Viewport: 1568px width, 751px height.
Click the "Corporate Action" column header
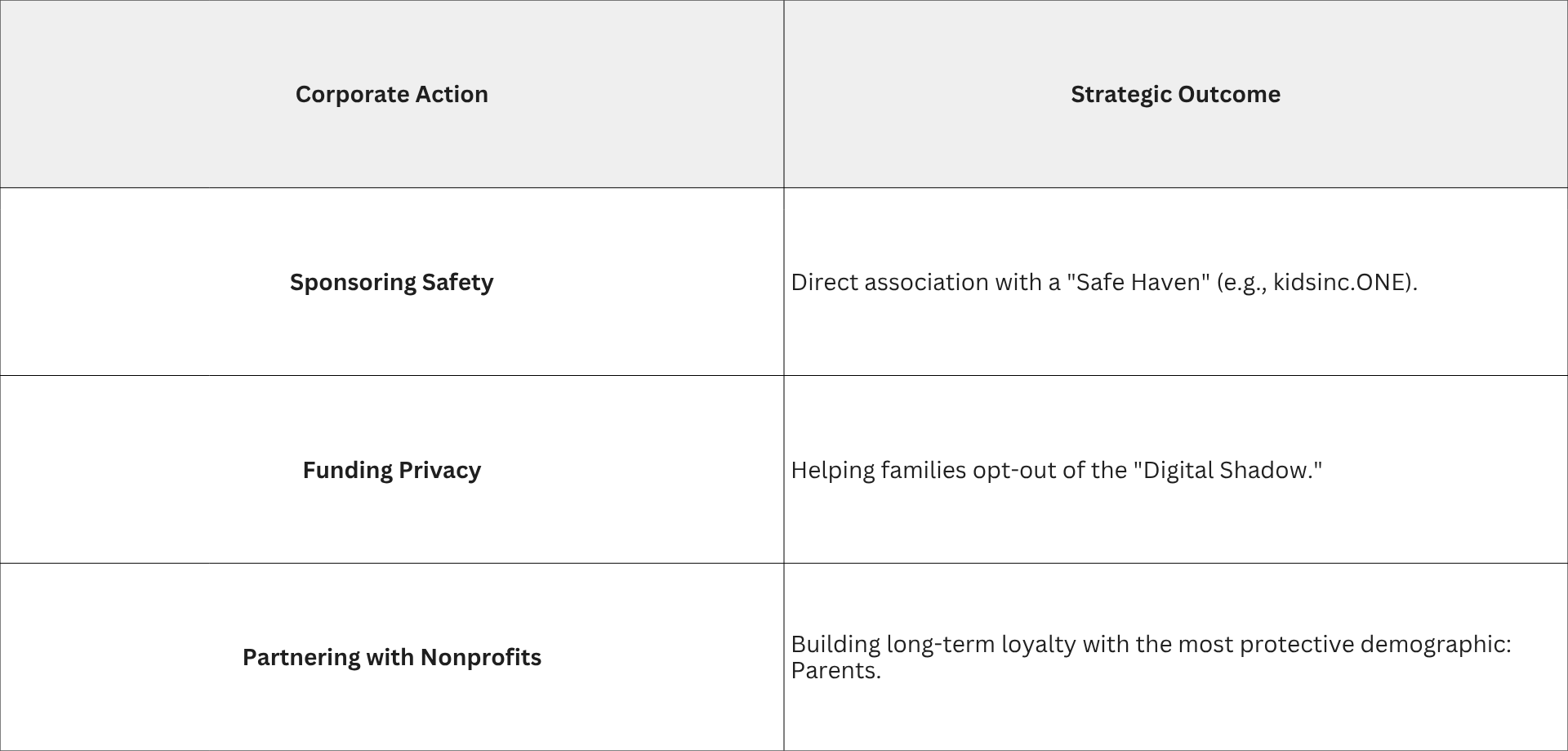coord(391,94)
